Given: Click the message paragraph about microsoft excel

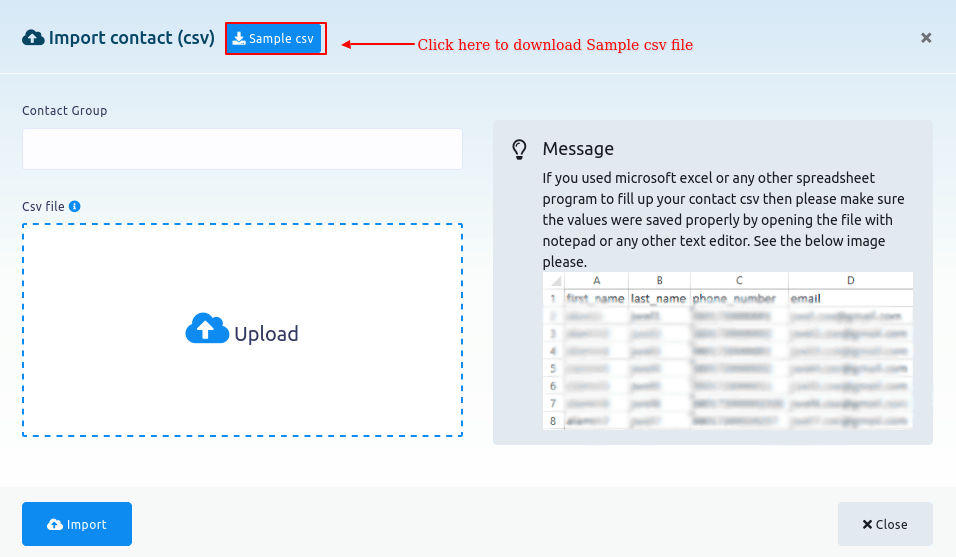Looking at the screenshot, I should point(724,220).
